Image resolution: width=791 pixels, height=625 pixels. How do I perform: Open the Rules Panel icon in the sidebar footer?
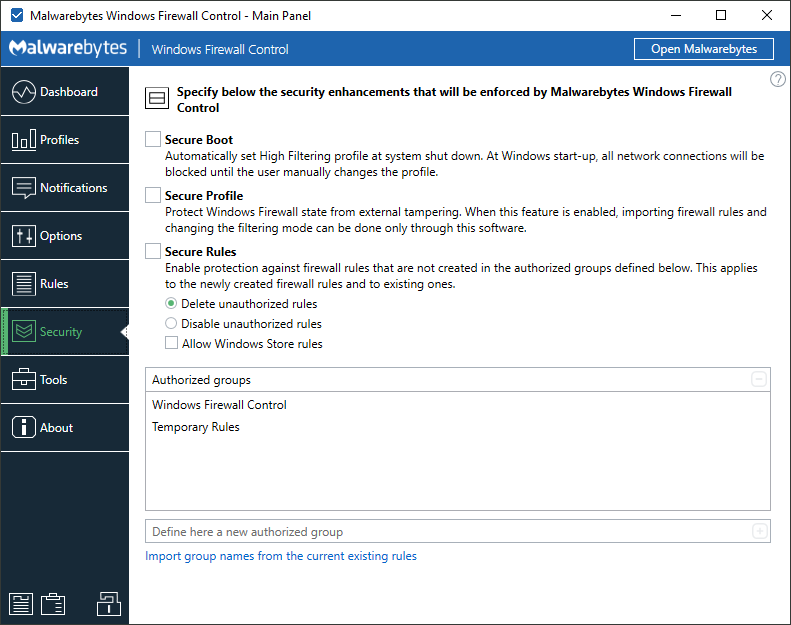[21, 604]
